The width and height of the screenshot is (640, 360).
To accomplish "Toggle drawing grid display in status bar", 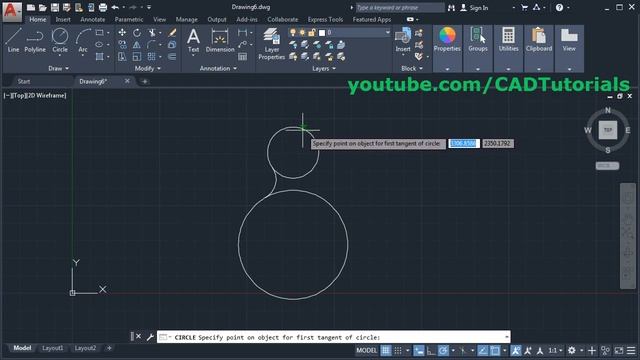I will [x=386, y=350].
